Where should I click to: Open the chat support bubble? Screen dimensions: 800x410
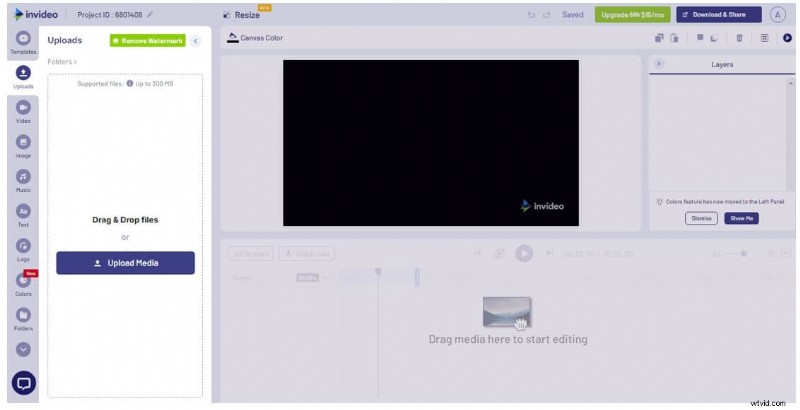coord(24,383)
